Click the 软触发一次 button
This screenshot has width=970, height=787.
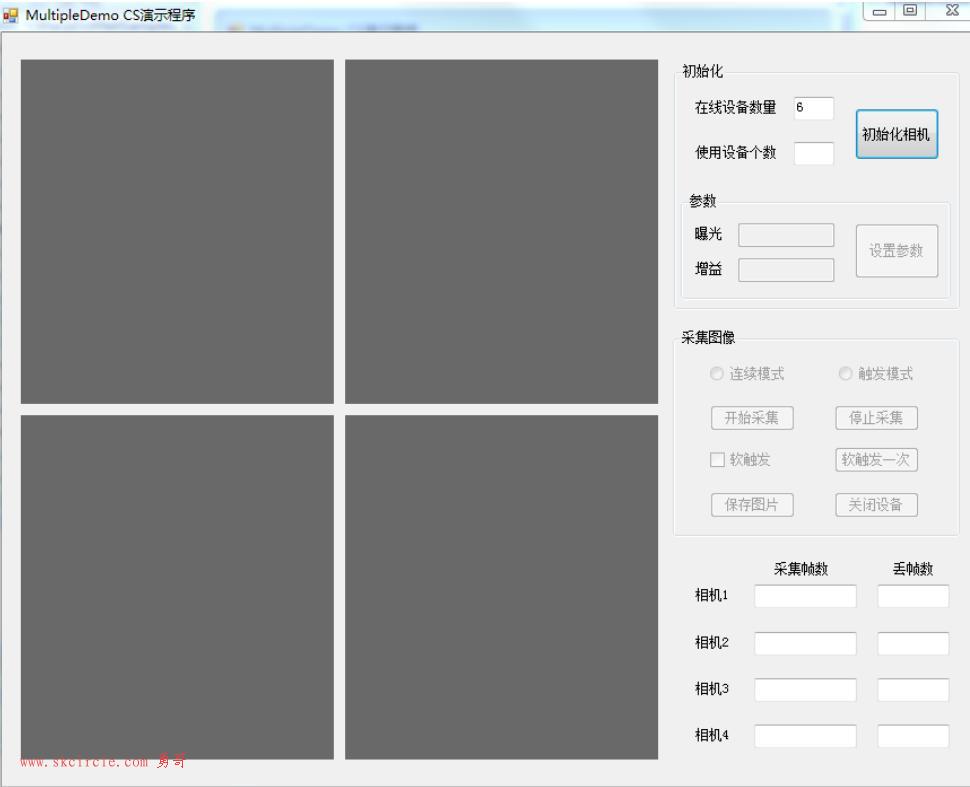point(876,460)
